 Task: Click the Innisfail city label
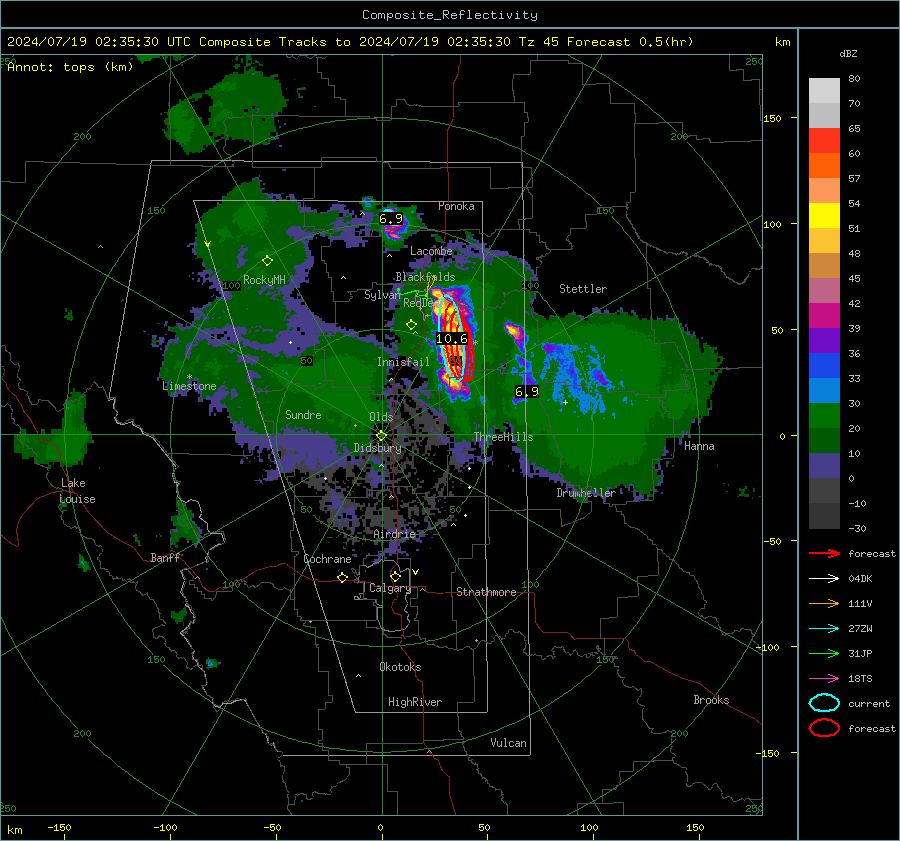point(403,362)
